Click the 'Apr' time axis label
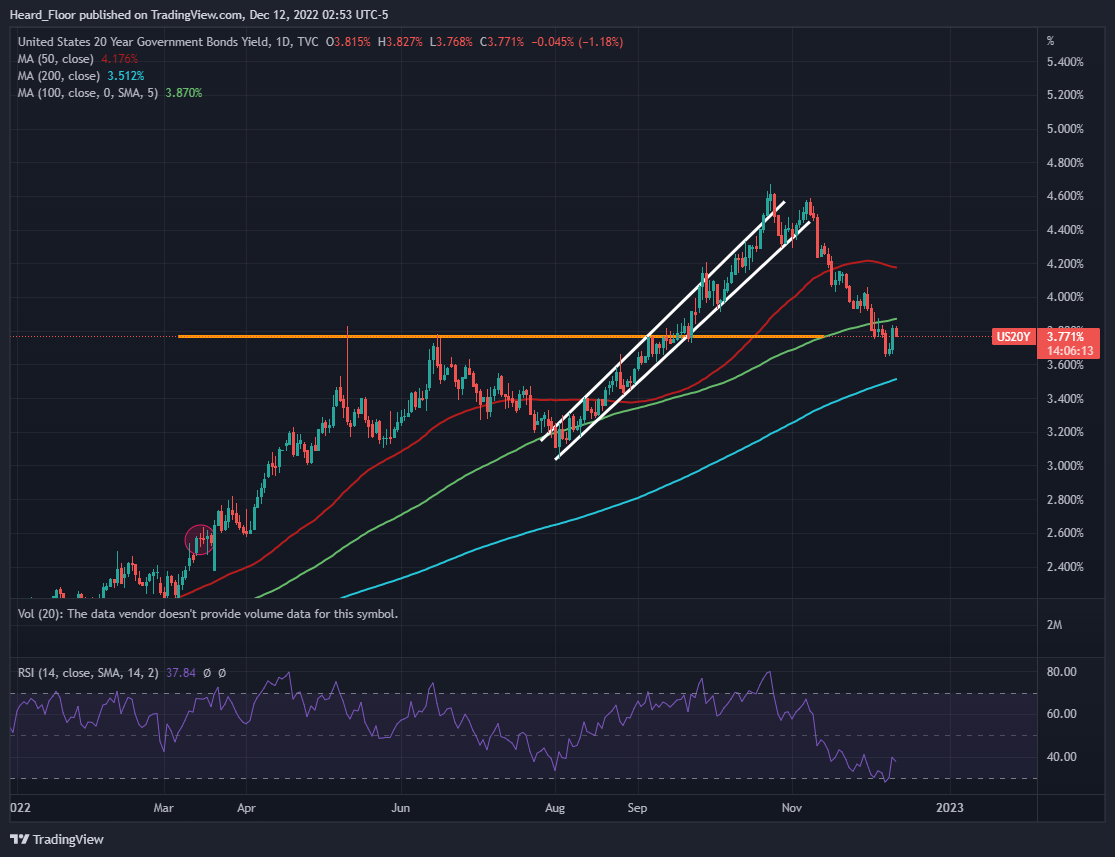Image resolution: width=1115 pixels, height=857 pixels. pos(246,808)
